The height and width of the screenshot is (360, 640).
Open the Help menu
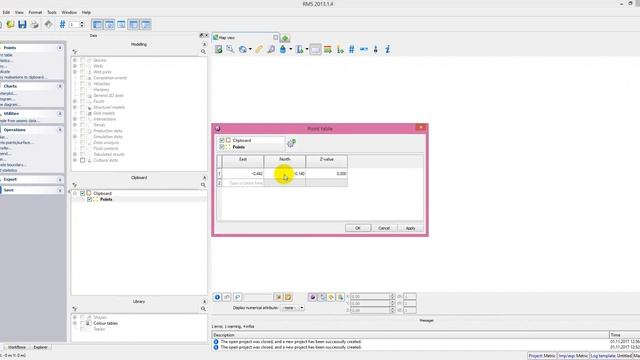click(x=86, y=13)
